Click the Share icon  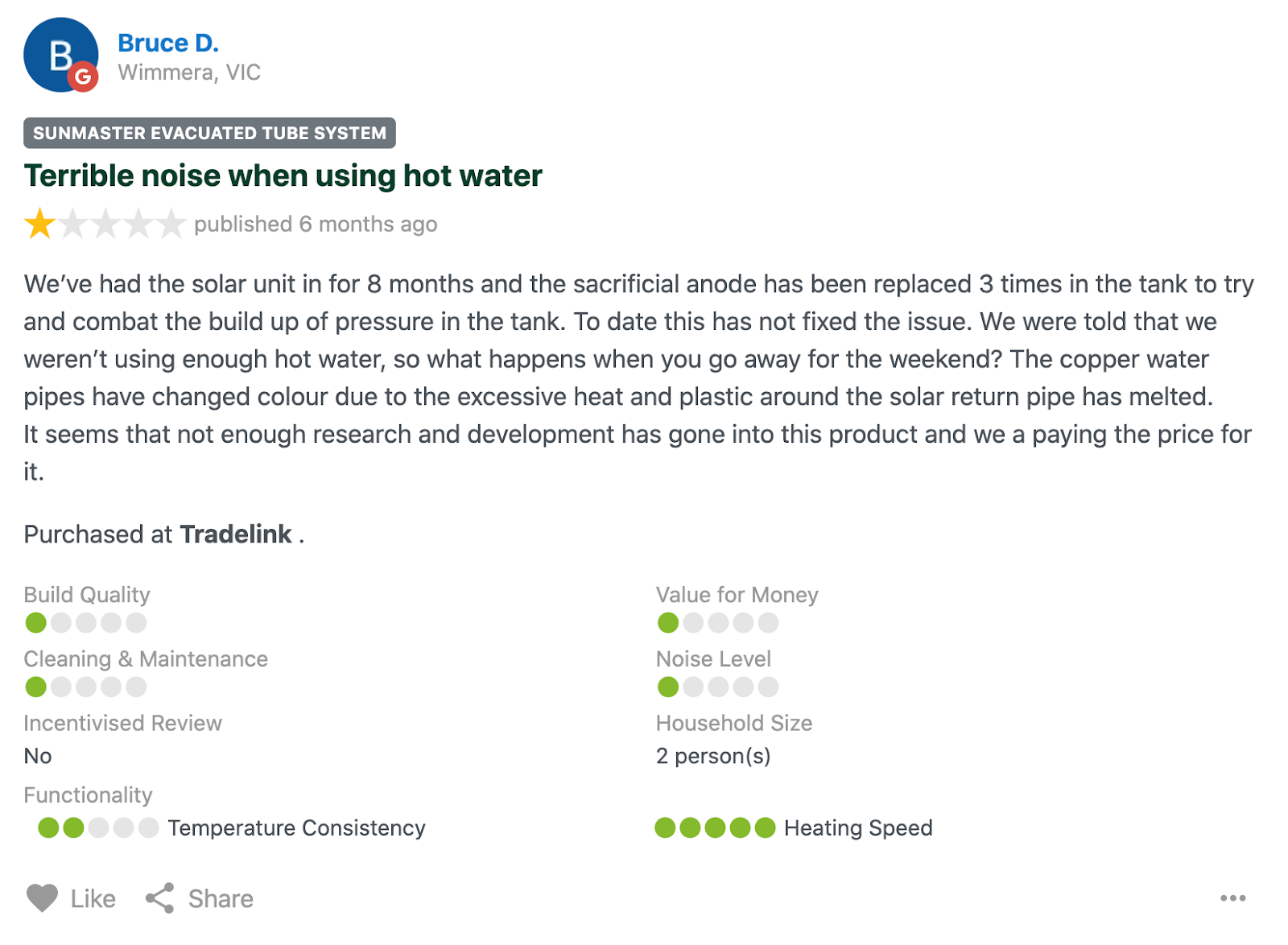tap(159, 898)
